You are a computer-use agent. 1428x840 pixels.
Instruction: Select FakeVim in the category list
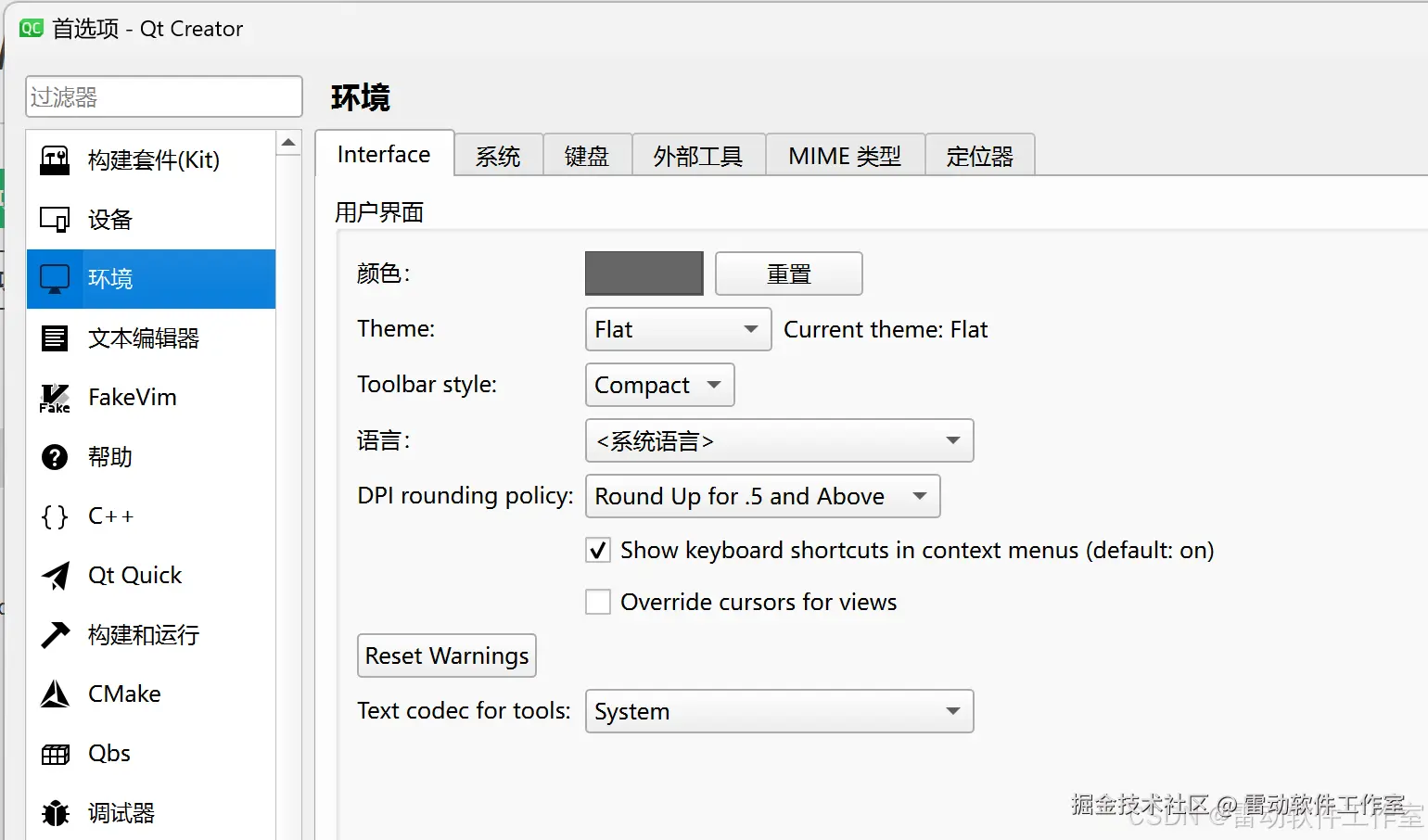pyautogui.click(x=151, y=398)
